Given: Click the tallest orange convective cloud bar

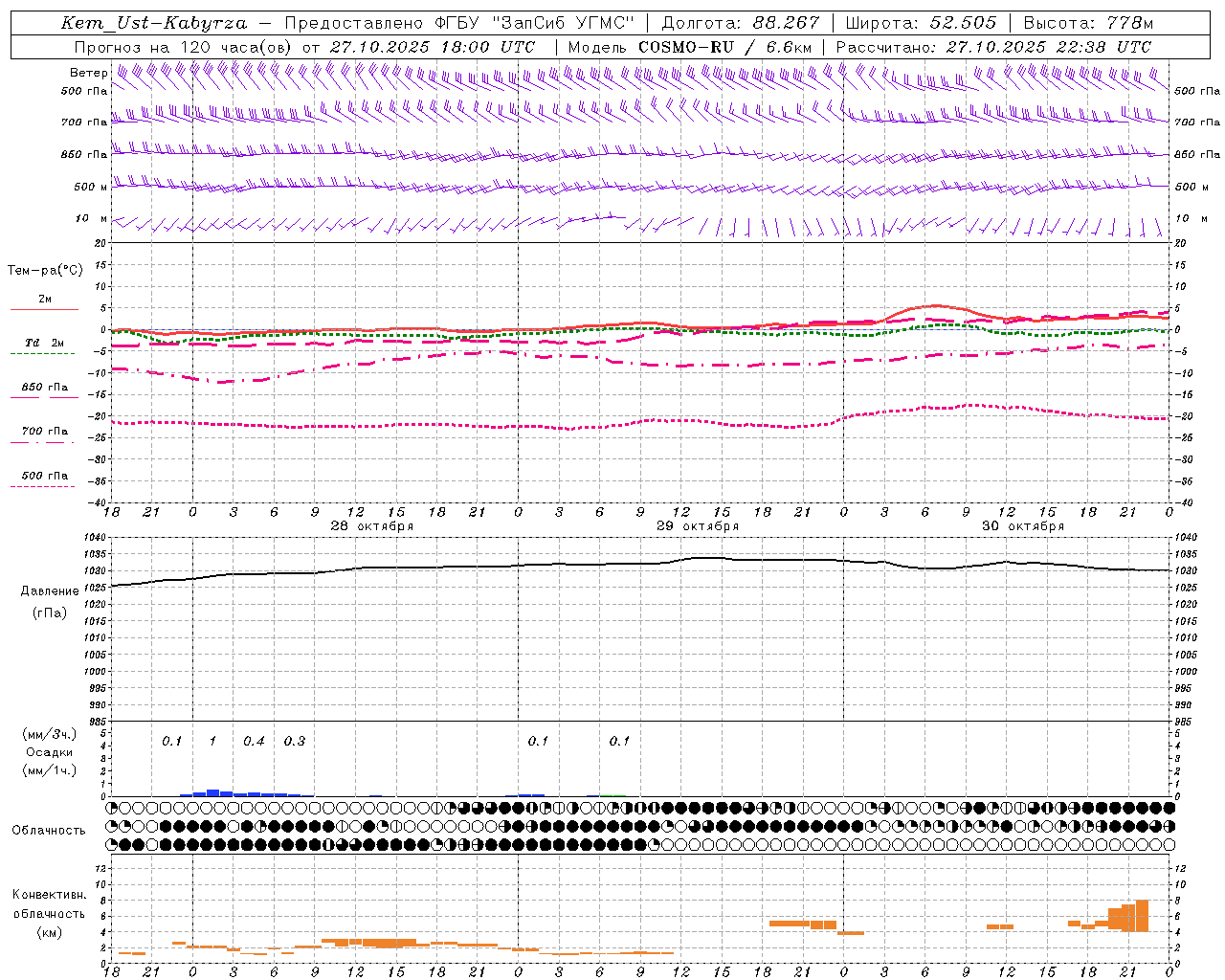Looking at the screenshot, I should [x=1142, y=916].
